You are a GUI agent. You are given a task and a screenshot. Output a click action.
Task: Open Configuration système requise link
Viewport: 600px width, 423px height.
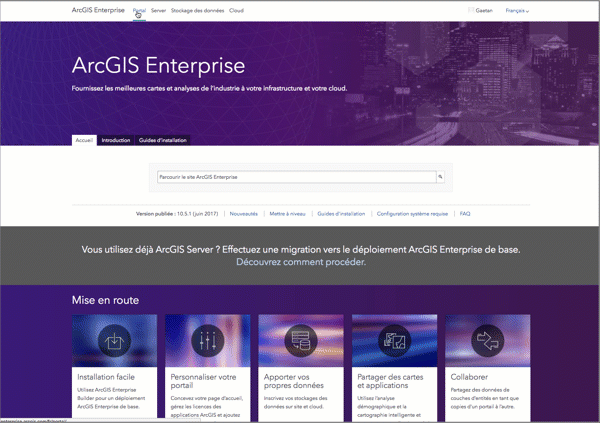[412, 214]
